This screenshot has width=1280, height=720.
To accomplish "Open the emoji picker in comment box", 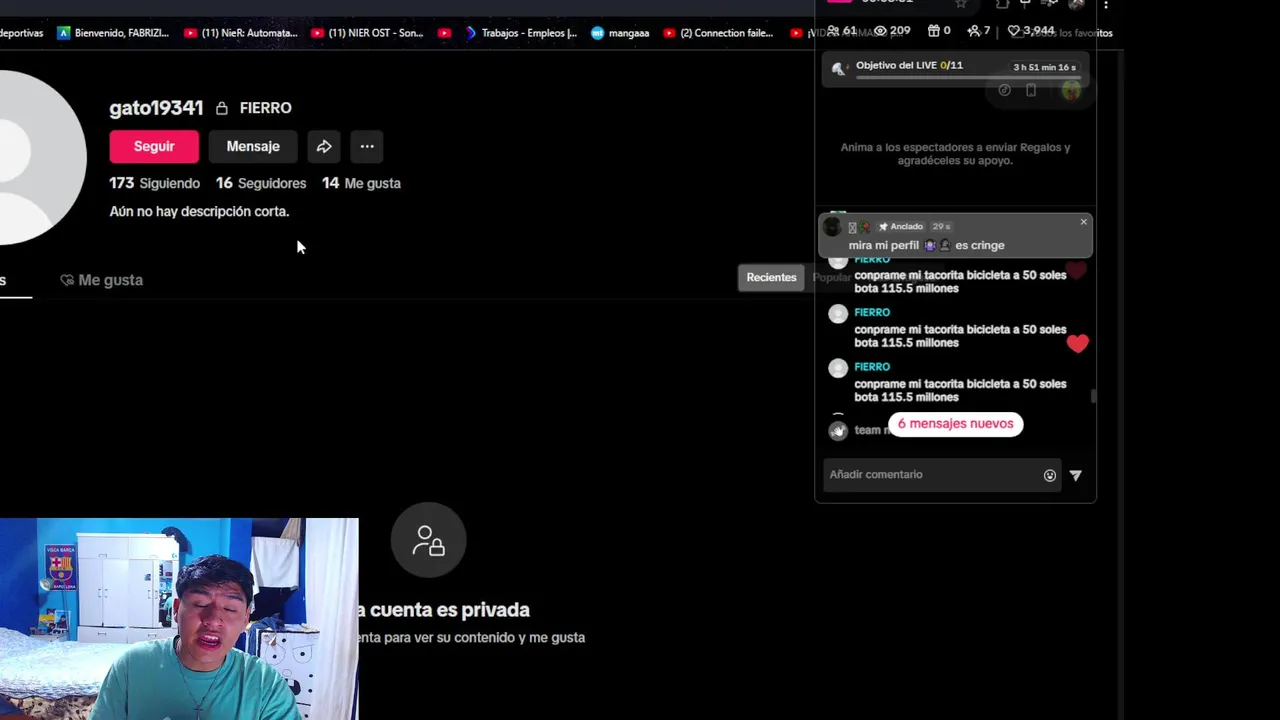I will tap(1050, 475).
